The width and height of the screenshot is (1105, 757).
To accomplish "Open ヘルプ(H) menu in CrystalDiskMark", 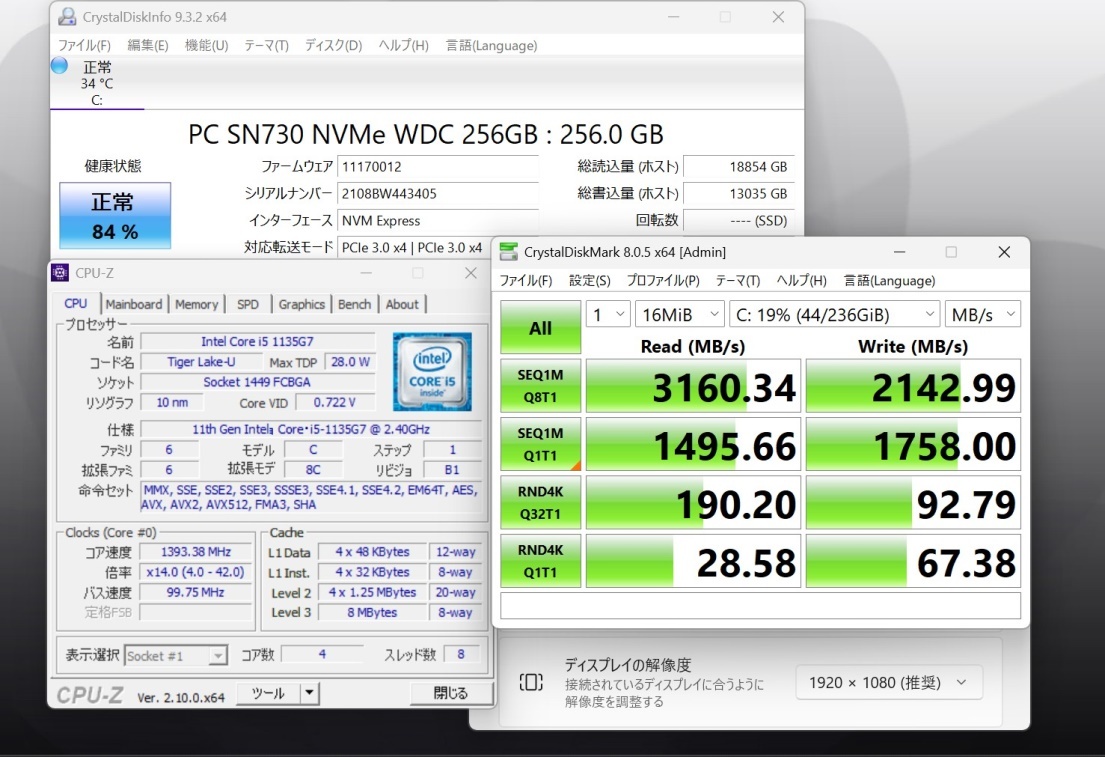I will [x=801, y=281].
